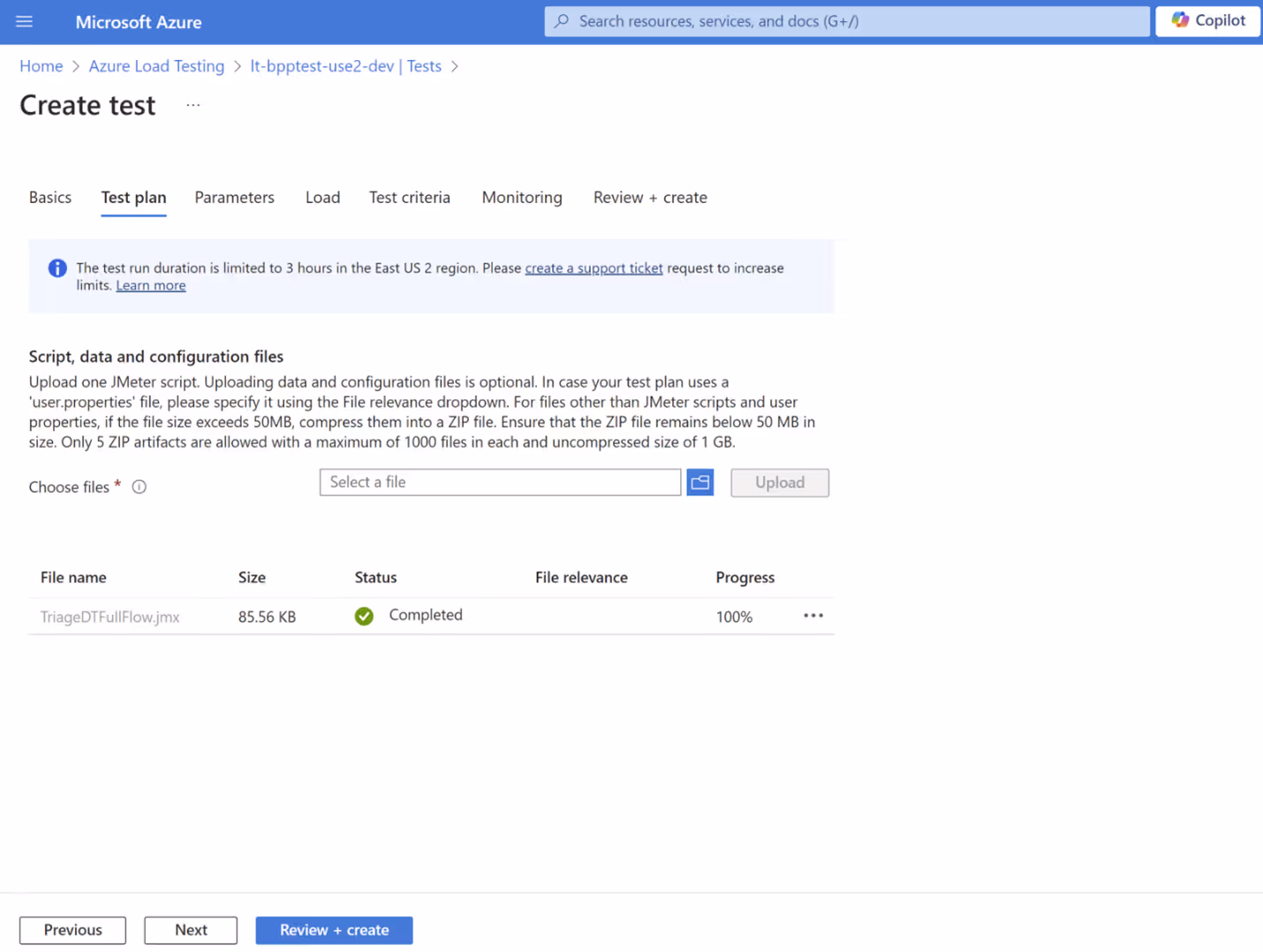
Task: Select the TriageDTFullFlow.jmx file name
Action: tap(110, 616)
